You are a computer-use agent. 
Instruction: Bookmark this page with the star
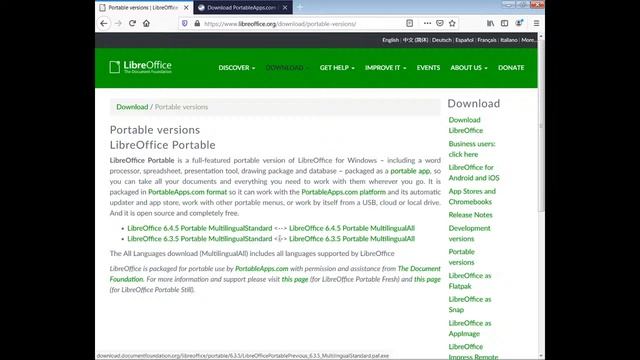point(452,23)
